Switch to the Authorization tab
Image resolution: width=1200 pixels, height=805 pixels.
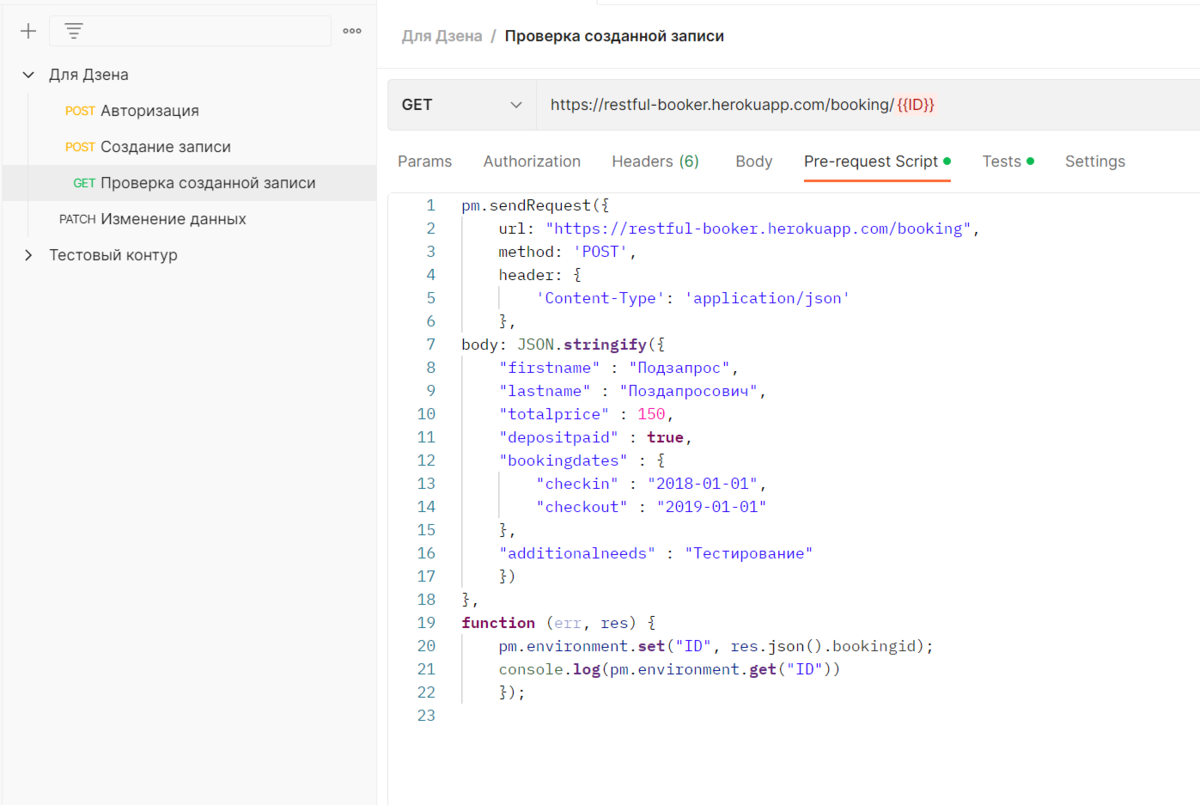click(532, 162)
